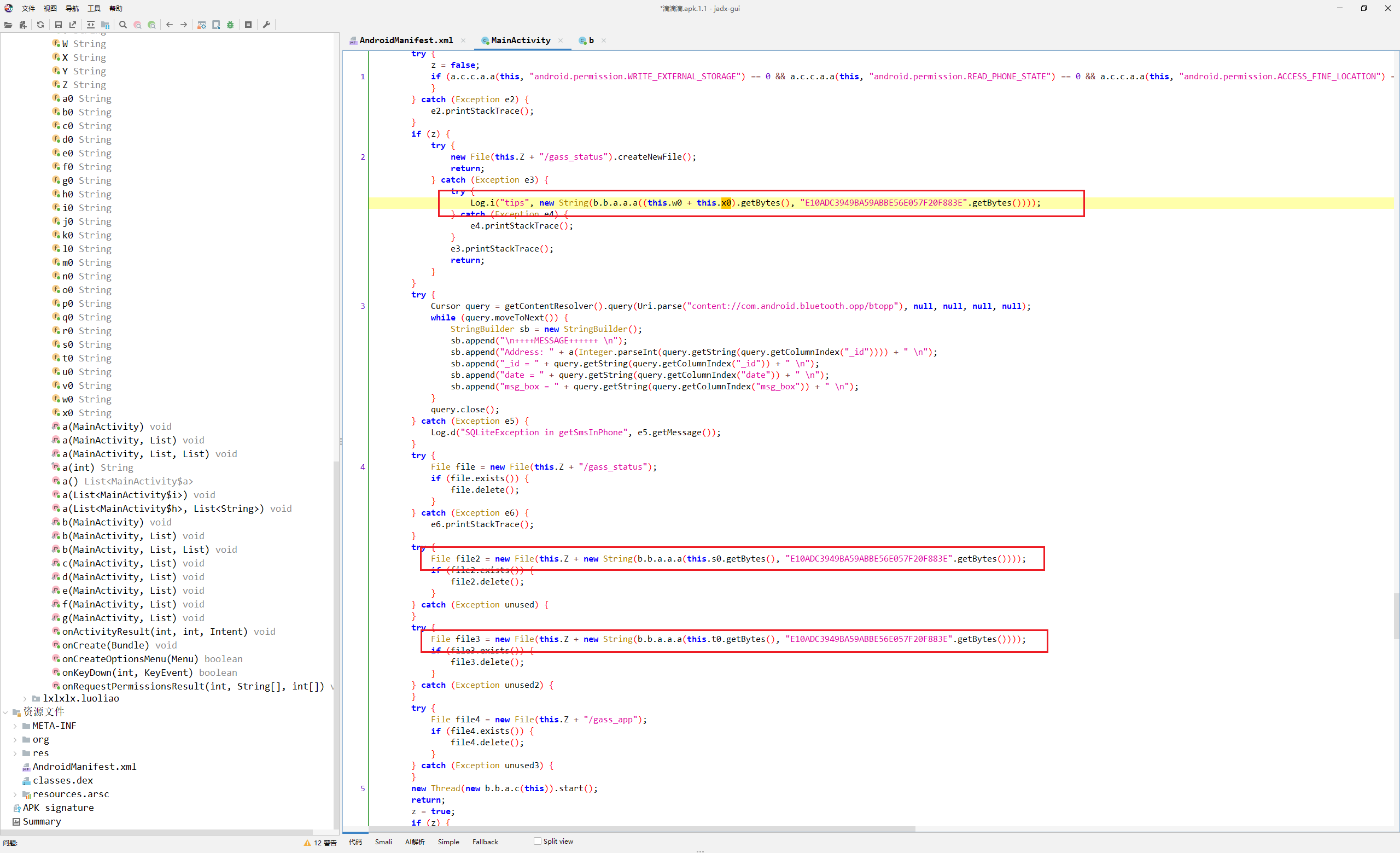Viewport: 1400px width, 853px height.
Task: Close the AndroidManifest.xml tab
Action: point(463,40)
